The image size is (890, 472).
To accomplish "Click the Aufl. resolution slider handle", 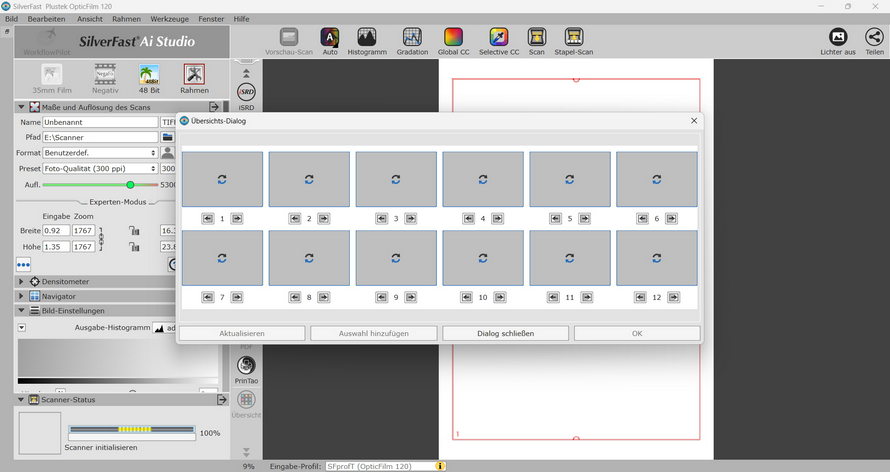I will tap(130, 185).
